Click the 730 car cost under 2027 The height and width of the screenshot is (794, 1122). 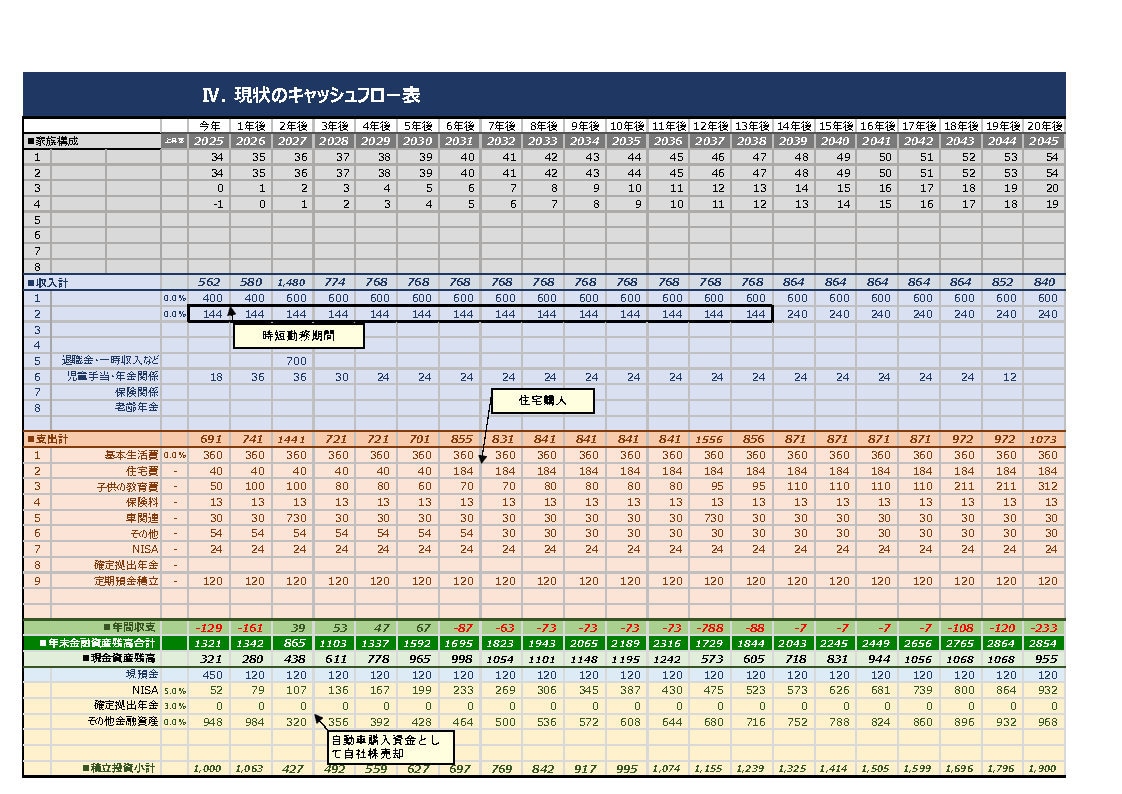click(x=293, y=518)
